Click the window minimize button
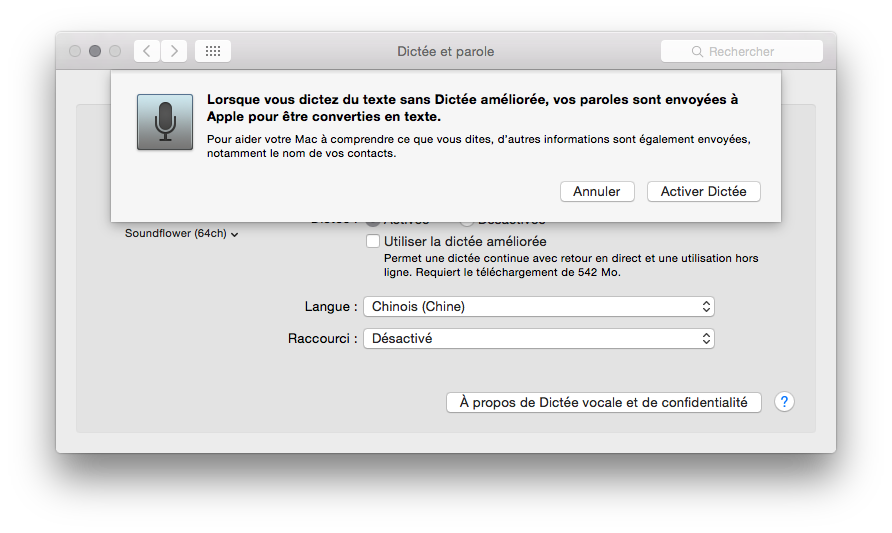The image size is (892, 533). (95, 51)
